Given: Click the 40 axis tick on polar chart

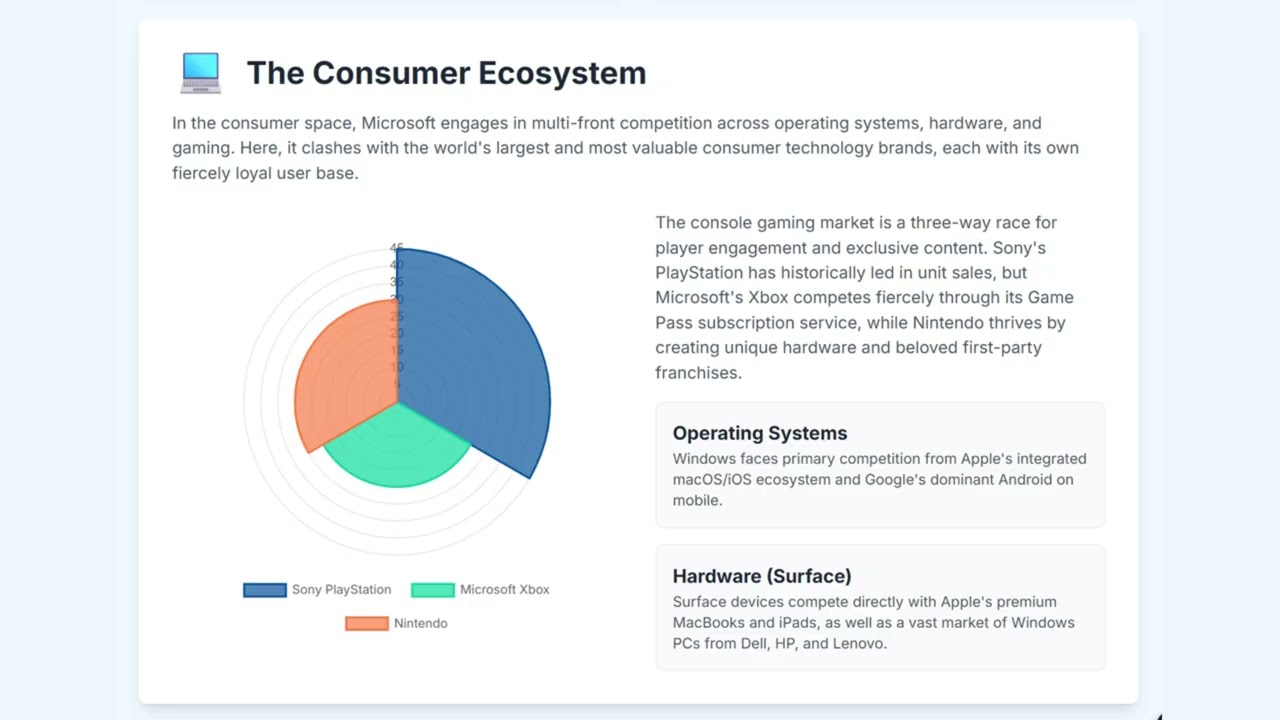Looking at the screenshot, I should point(397,265).
